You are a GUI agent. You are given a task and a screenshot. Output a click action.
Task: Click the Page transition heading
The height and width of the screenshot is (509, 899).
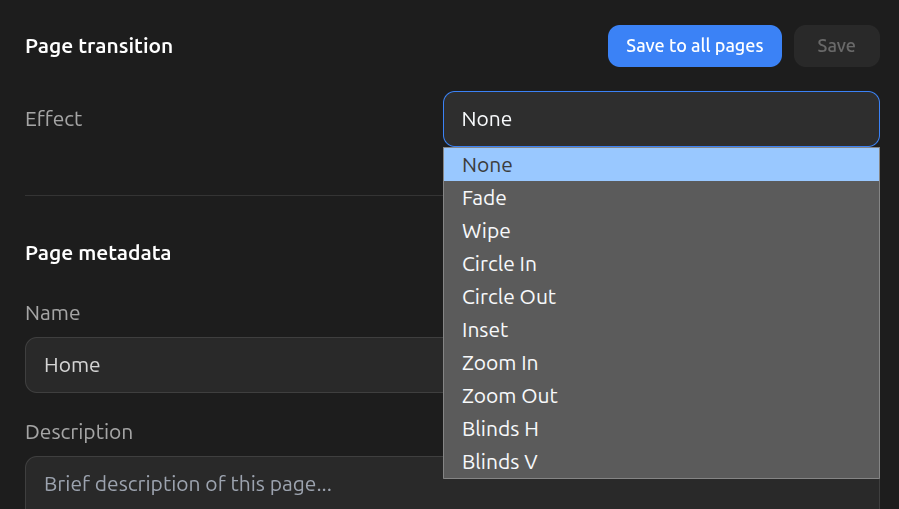(x=99, y=46)
